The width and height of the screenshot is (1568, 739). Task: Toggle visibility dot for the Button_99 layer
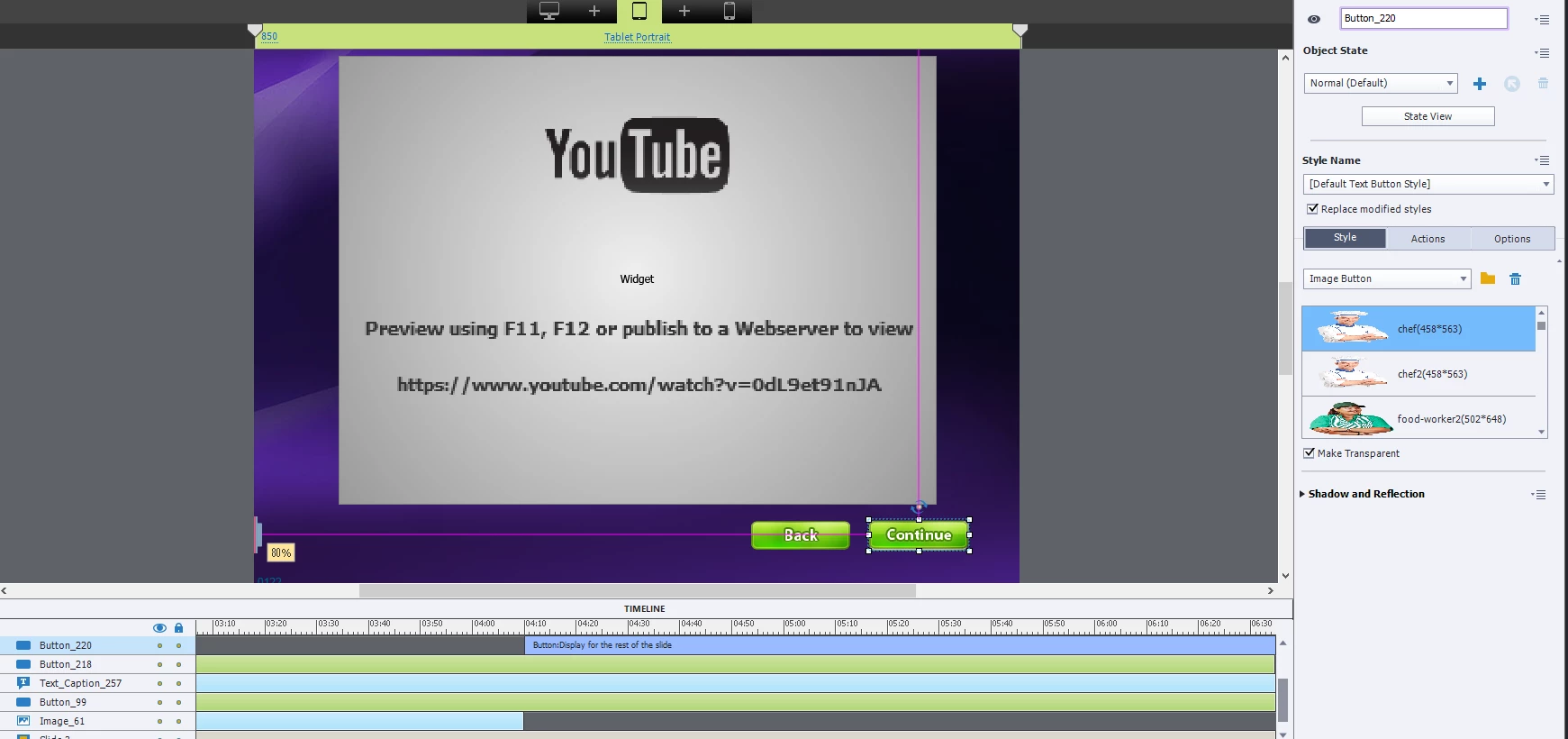[160, 702]
